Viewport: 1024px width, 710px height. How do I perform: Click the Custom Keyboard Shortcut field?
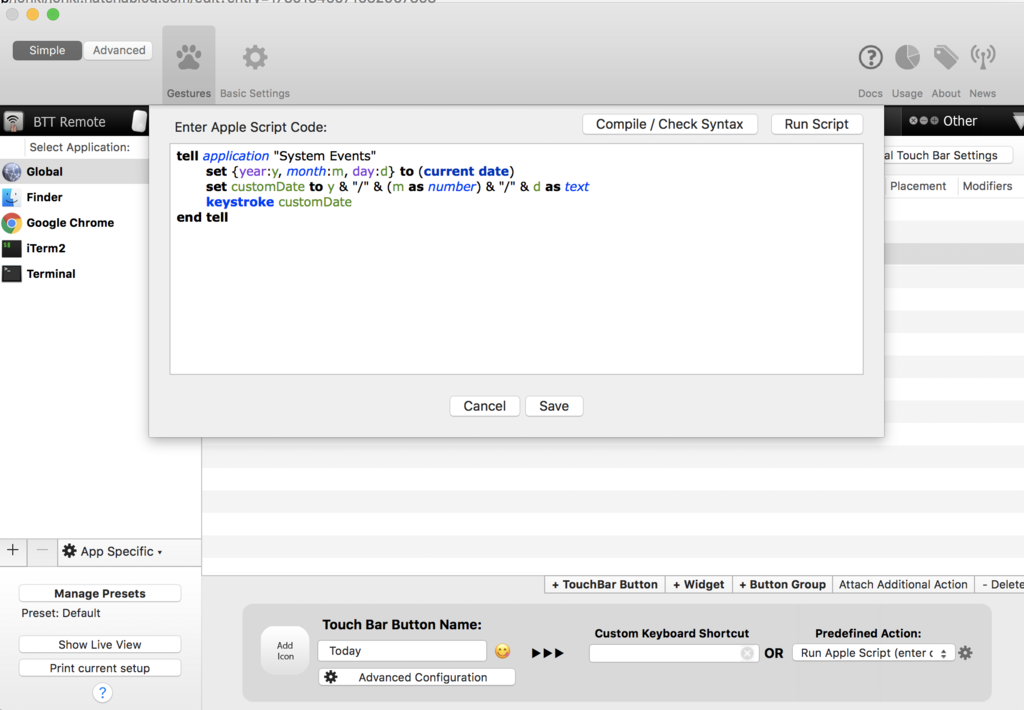673,653
